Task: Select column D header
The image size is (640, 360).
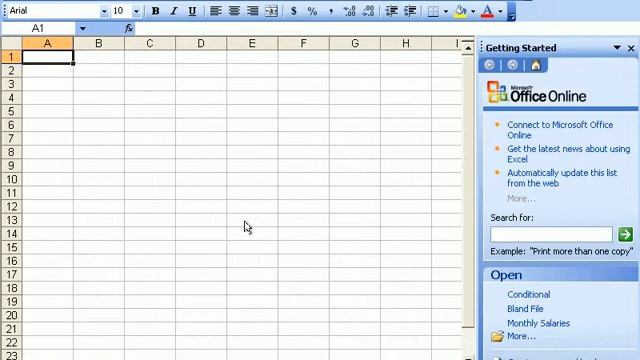Action: point(201,43)
